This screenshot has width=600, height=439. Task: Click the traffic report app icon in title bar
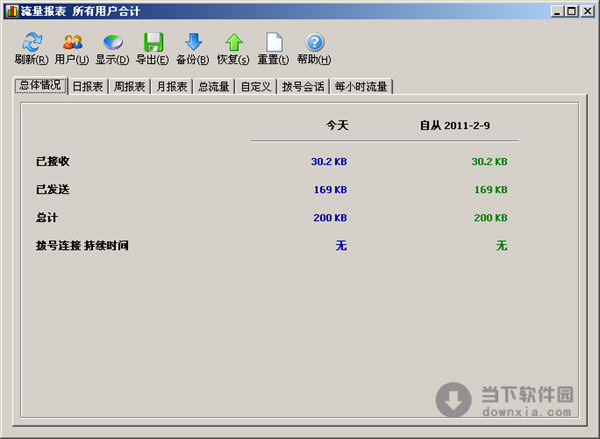(x=11, y=11)
